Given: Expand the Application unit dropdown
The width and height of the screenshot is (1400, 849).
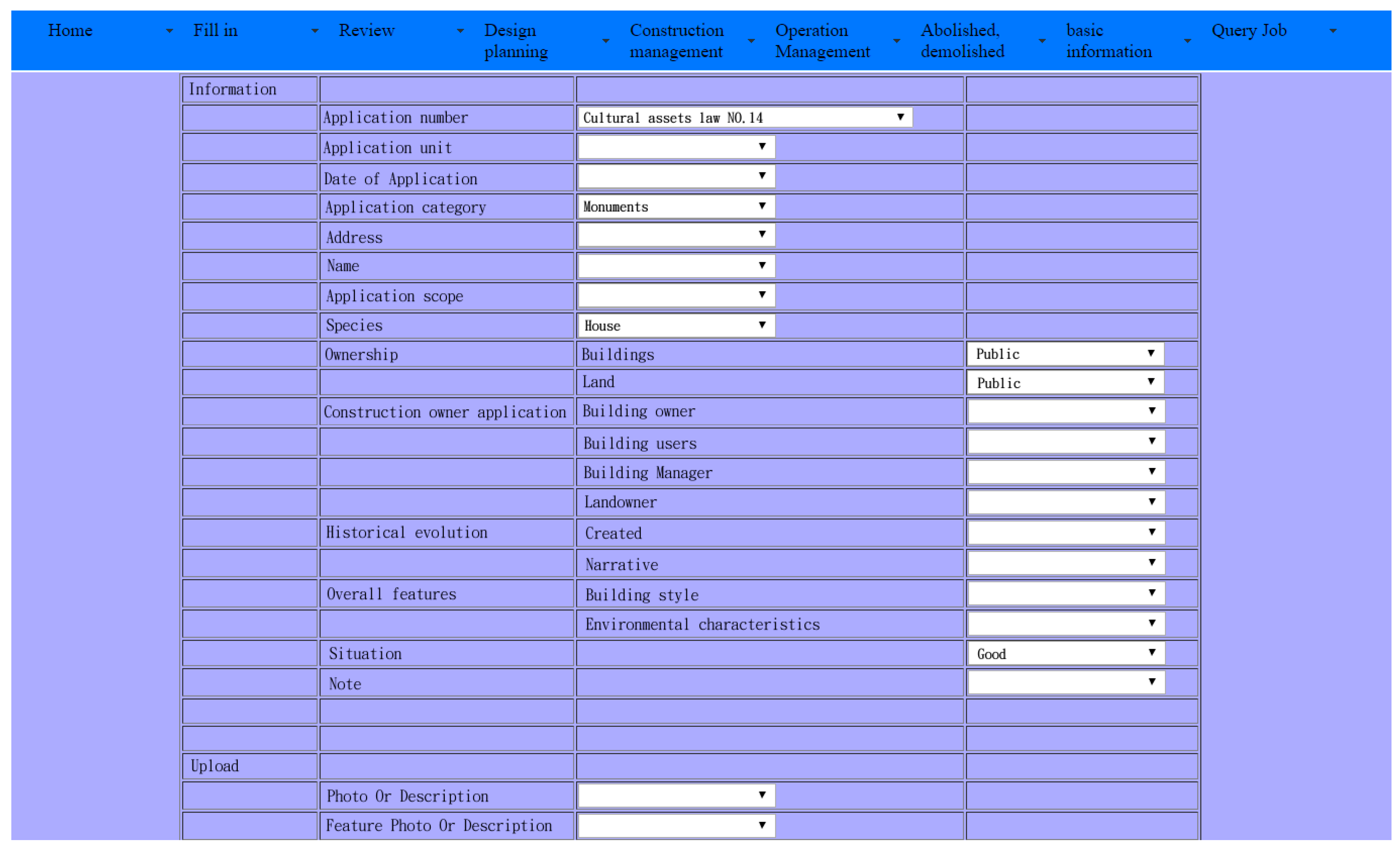Looking at the screenshot, I should [676, 146].
